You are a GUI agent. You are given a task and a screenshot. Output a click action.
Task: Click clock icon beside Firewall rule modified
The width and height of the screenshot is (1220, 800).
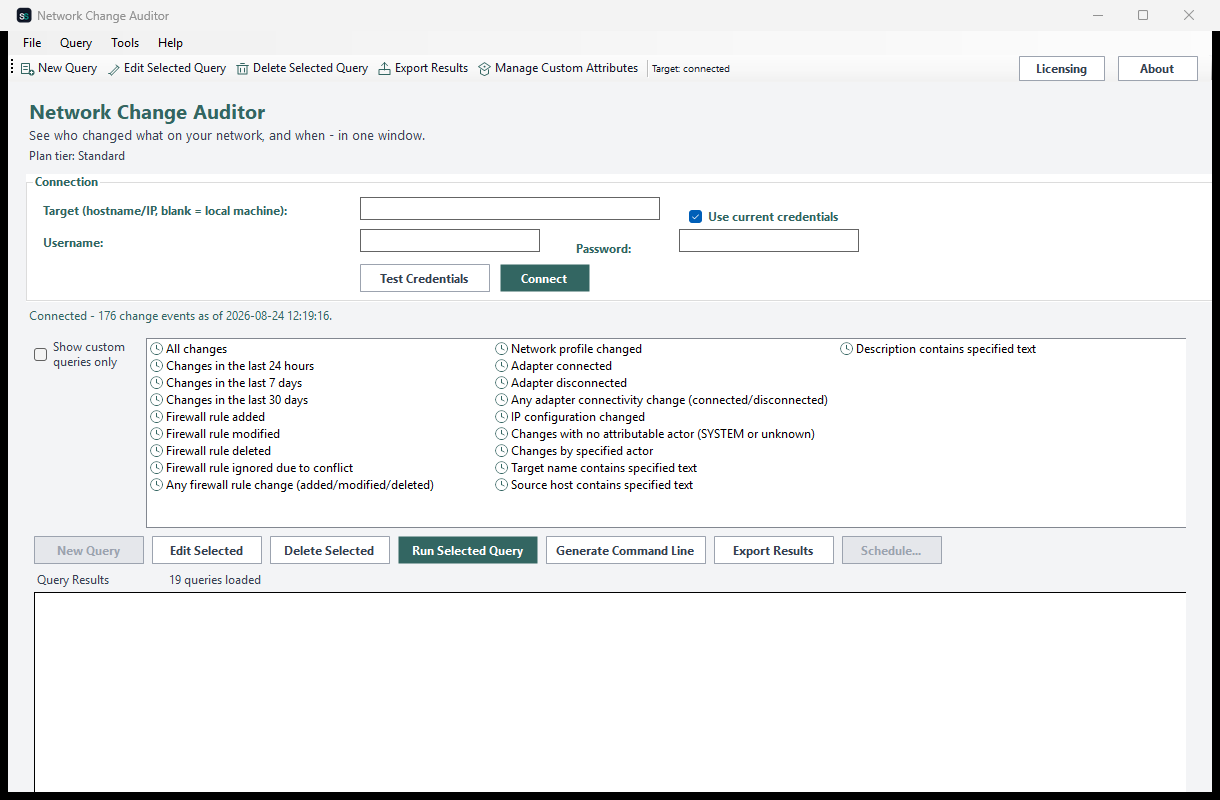coord(157,434)
